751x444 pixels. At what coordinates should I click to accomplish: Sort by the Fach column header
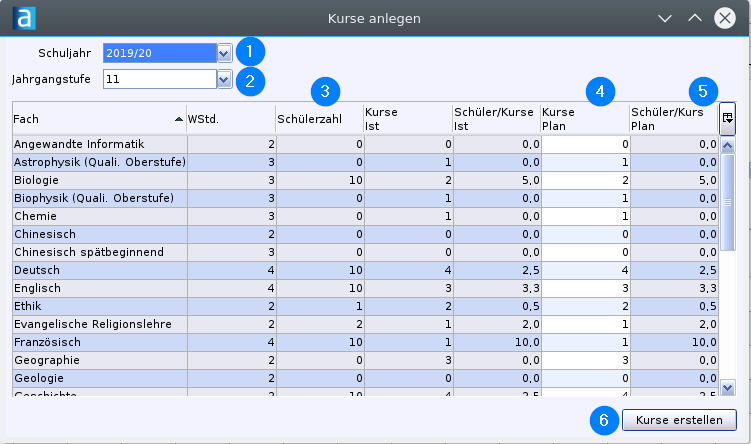pyautogui.click(x=99, y=119)
